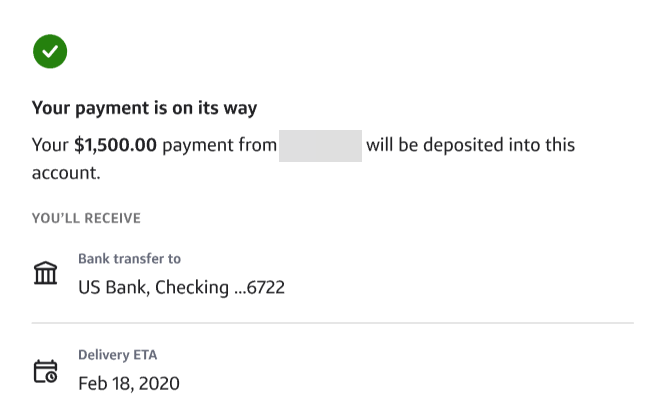Image resolution: width=658 pixels, height=408 pixels.
Task: Click the word "account." ending the sentence
Action: (x=66, y=173)
